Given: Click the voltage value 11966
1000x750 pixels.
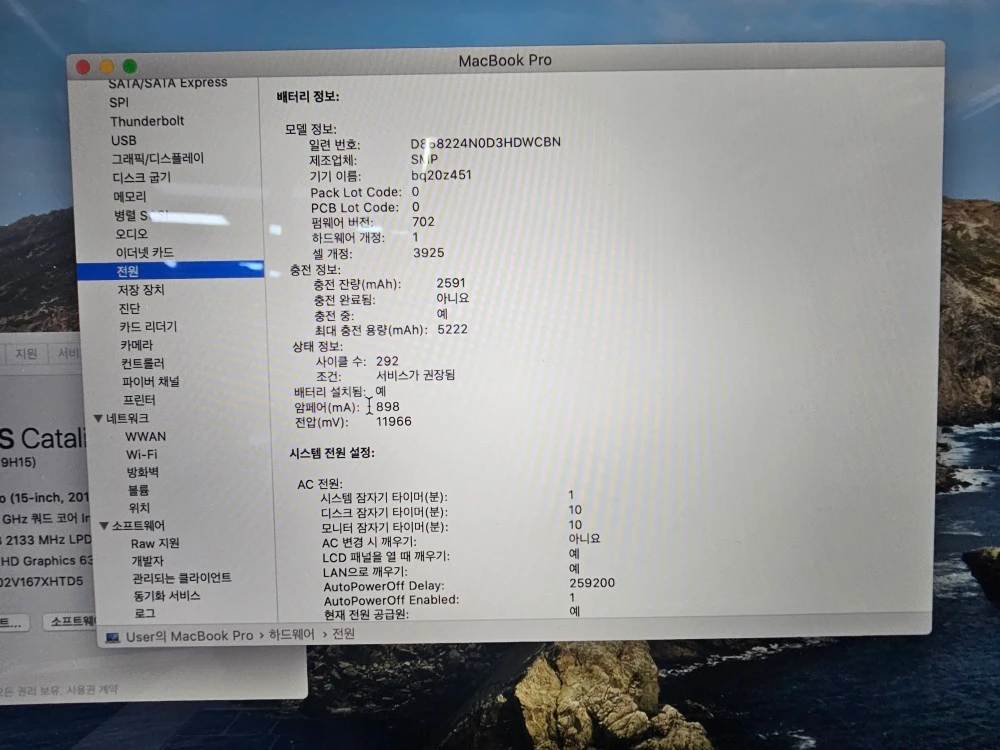Looking at the screenshot, I should (x=393, y=422).
